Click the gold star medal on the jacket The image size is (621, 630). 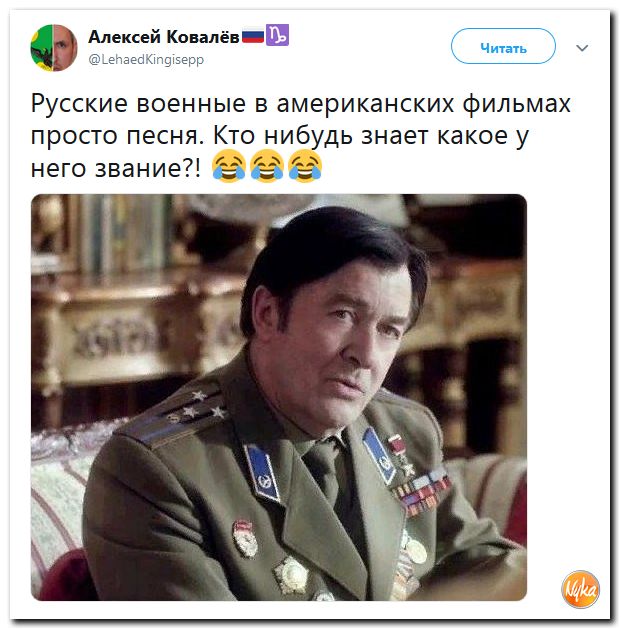coord(401,456)
